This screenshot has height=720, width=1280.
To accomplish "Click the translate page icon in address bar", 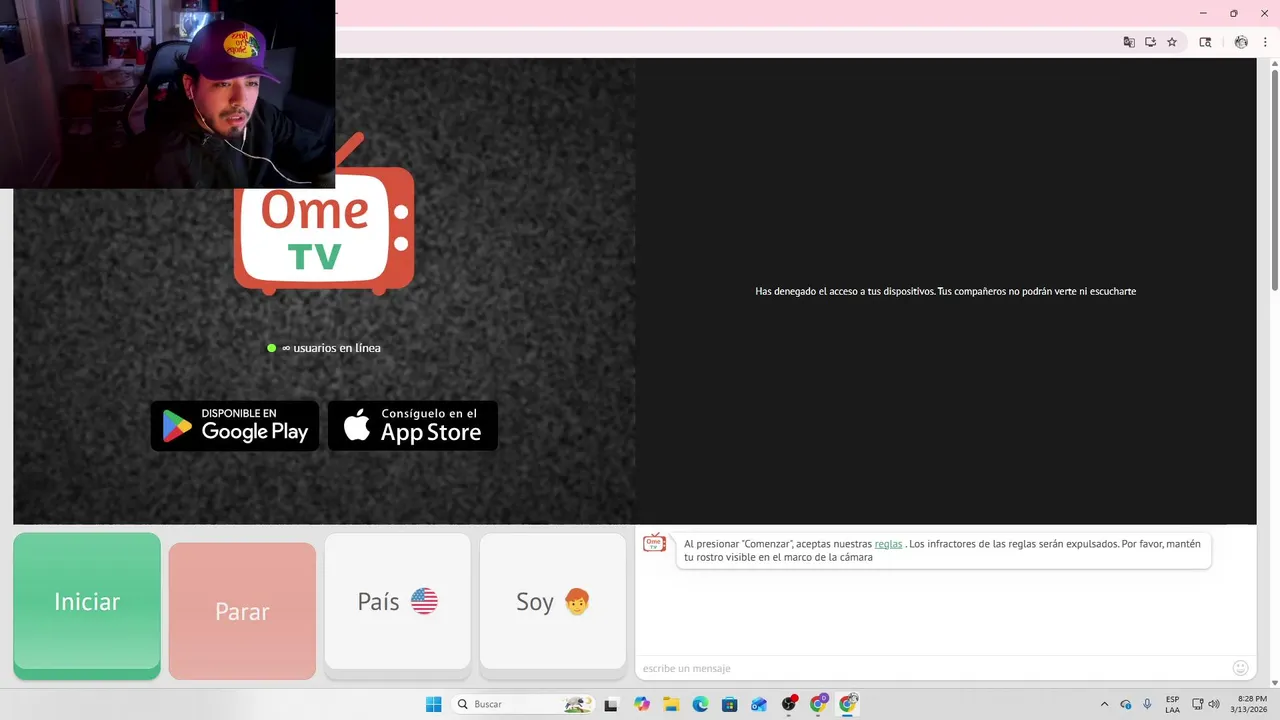I will pos(1129,42).
